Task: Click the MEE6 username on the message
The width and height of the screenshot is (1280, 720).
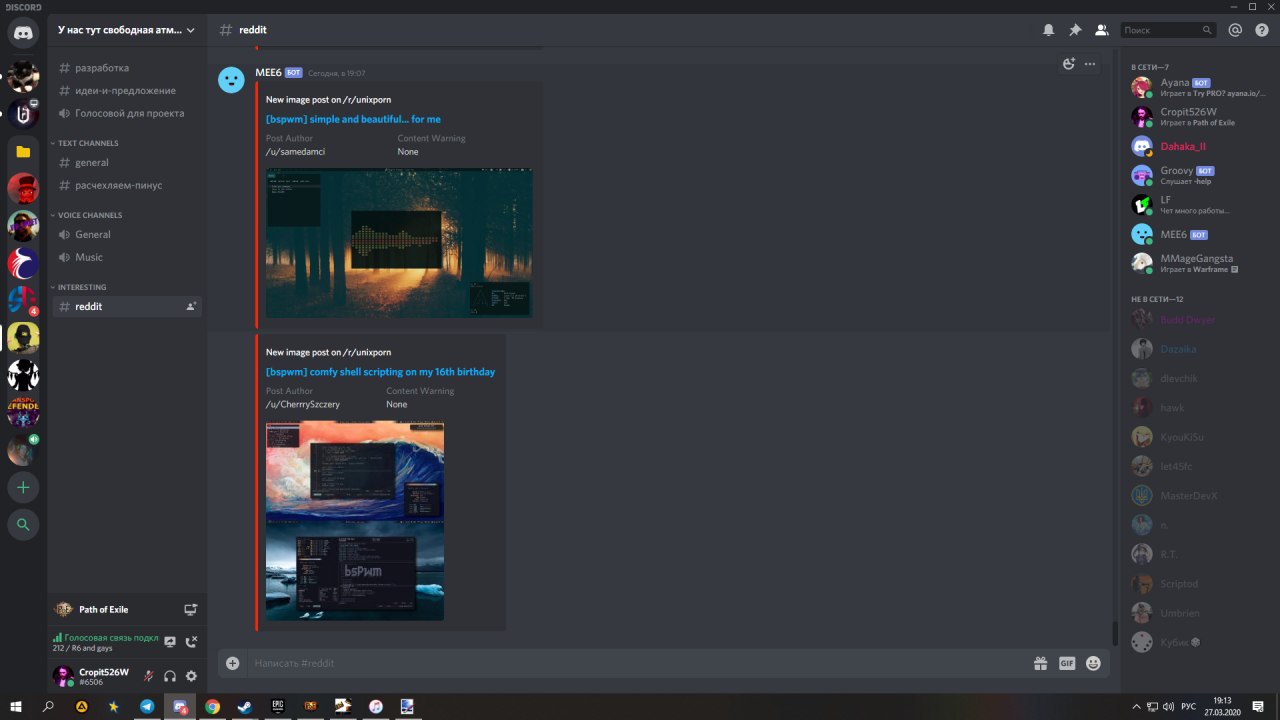Action: [268, 73]
